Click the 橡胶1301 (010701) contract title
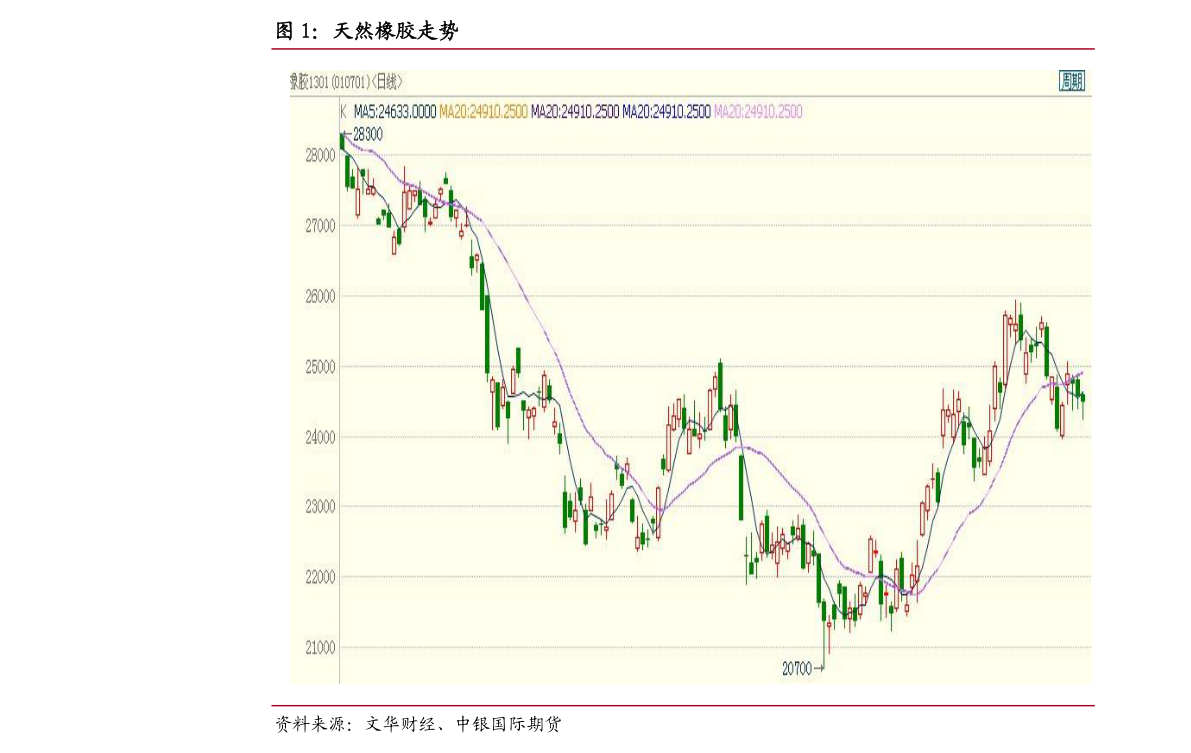 coord(330,82)
